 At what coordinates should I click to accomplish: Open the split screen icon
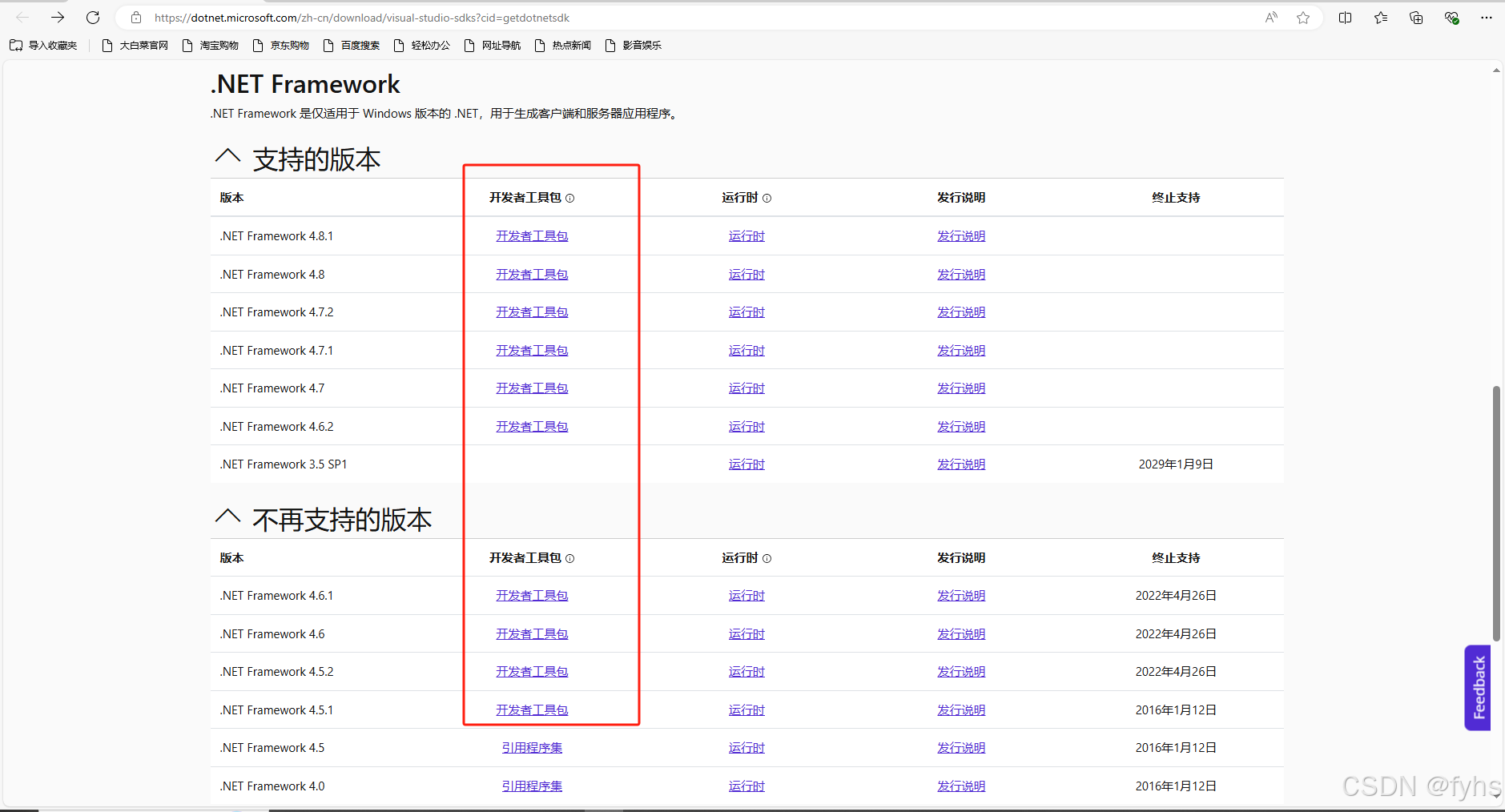point(1346,18)
